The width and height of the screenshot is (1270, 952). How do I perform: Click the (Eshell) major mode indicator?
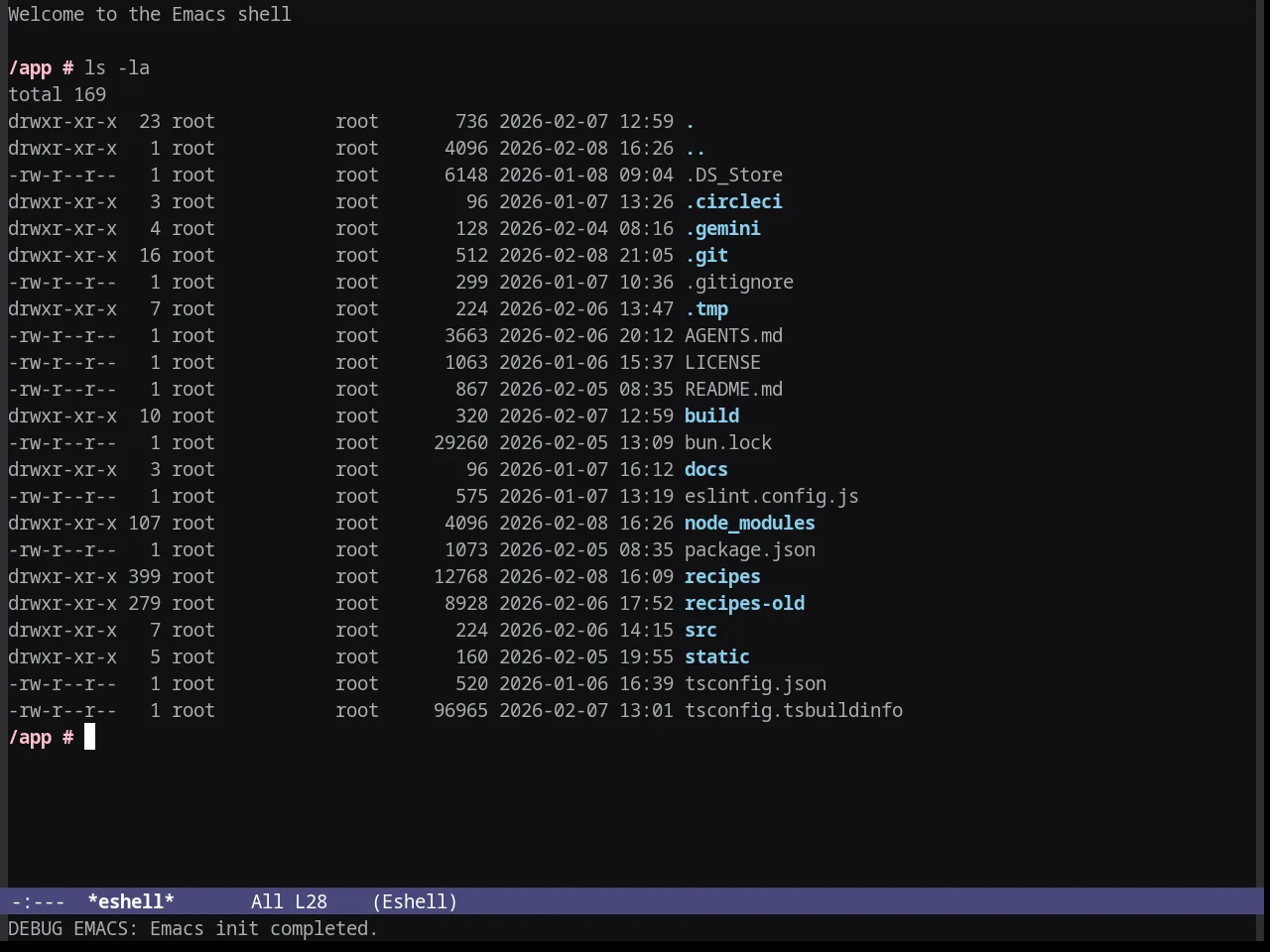pos(415,901)
